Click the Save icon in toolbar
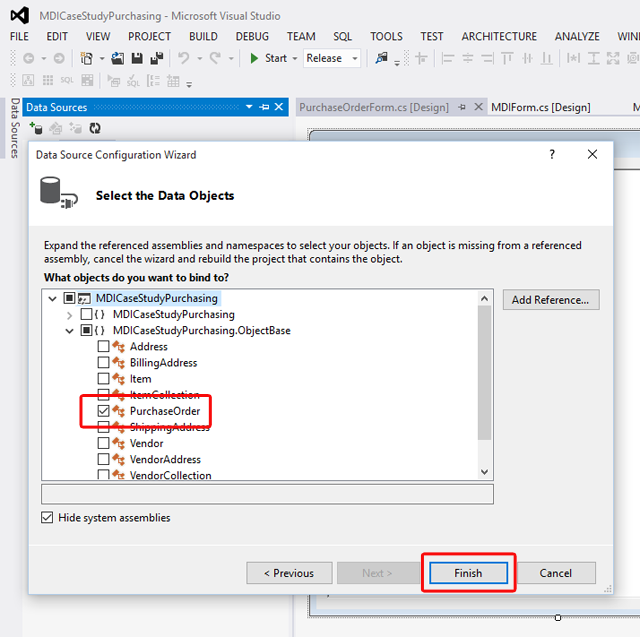Screen dimensions: 640x637 coord(137,58)
